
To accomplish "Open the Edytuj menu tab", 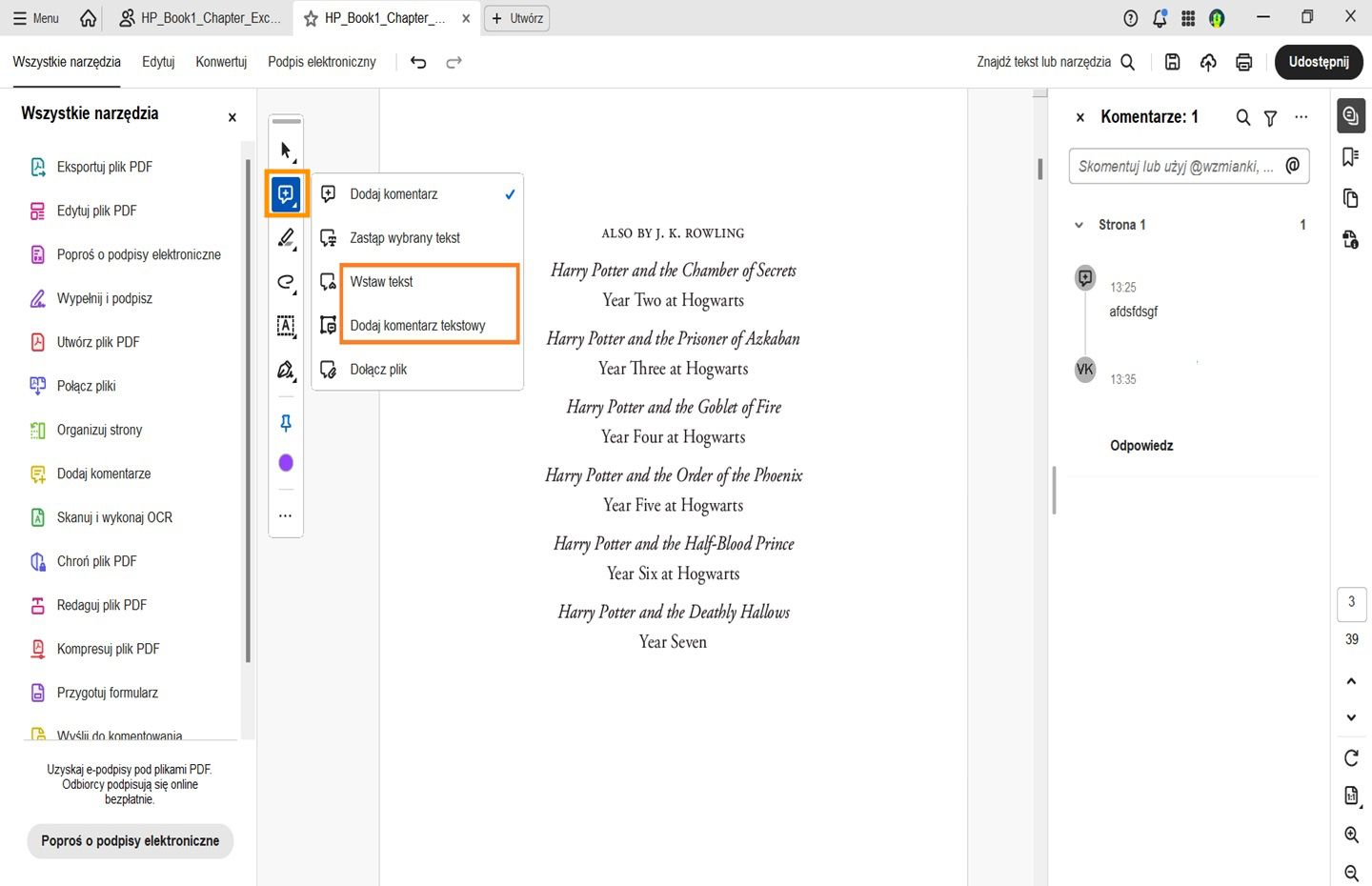I will [158, 62].
